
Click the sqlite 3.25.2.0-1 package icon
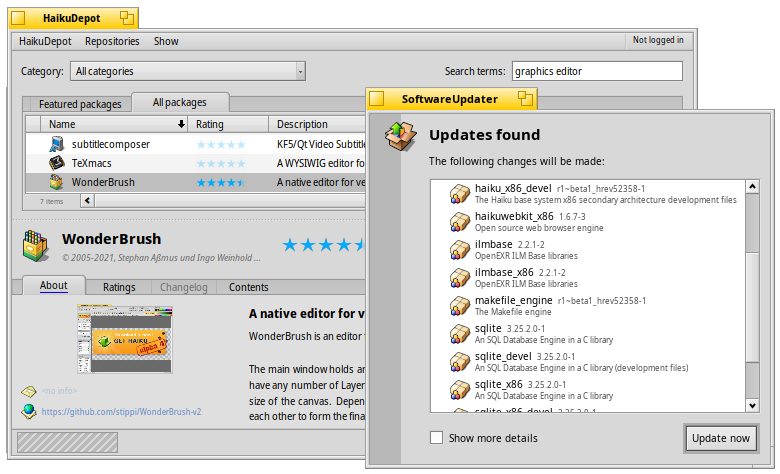[x=460, y=334]
